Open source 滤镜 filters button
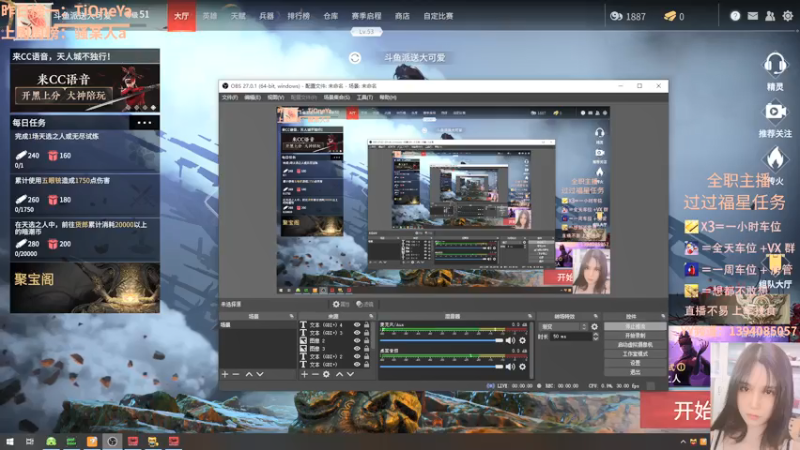800x450 pixels. (365, 304)
